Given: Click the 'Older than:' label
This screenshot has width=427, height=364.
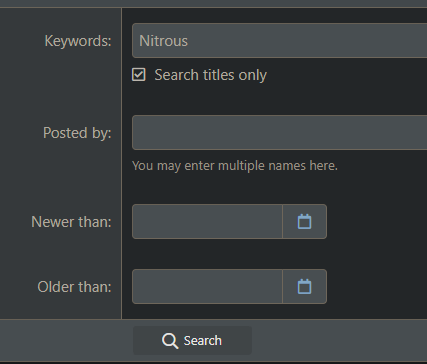Looking at the screenshot, I should point(74,287).
